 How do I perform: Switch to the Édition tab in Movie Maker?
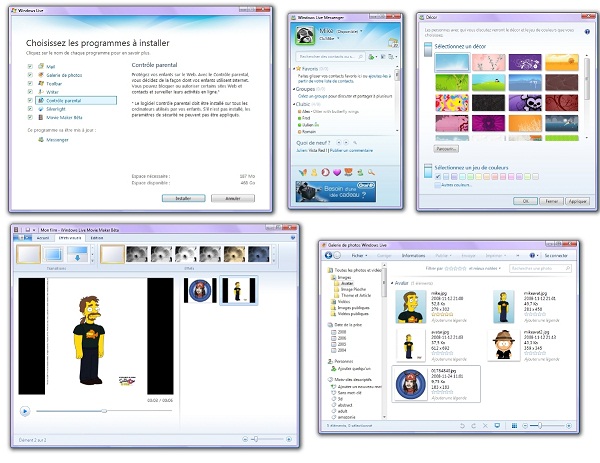tap(97, 238)
